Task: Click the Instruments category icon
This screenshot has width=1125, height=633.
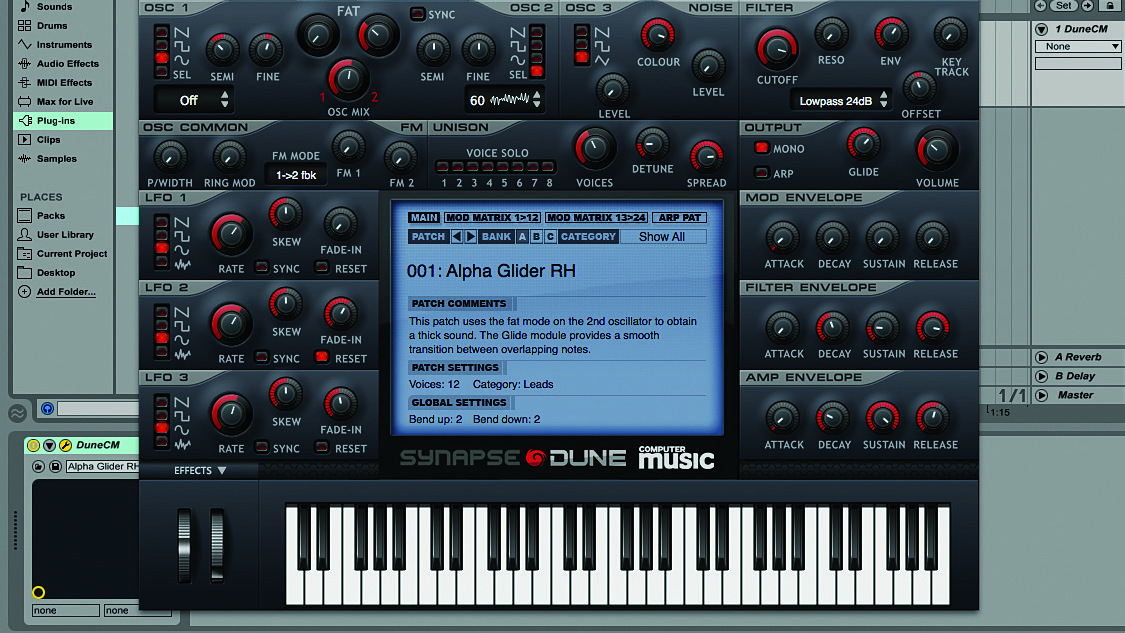Action: 24,44
